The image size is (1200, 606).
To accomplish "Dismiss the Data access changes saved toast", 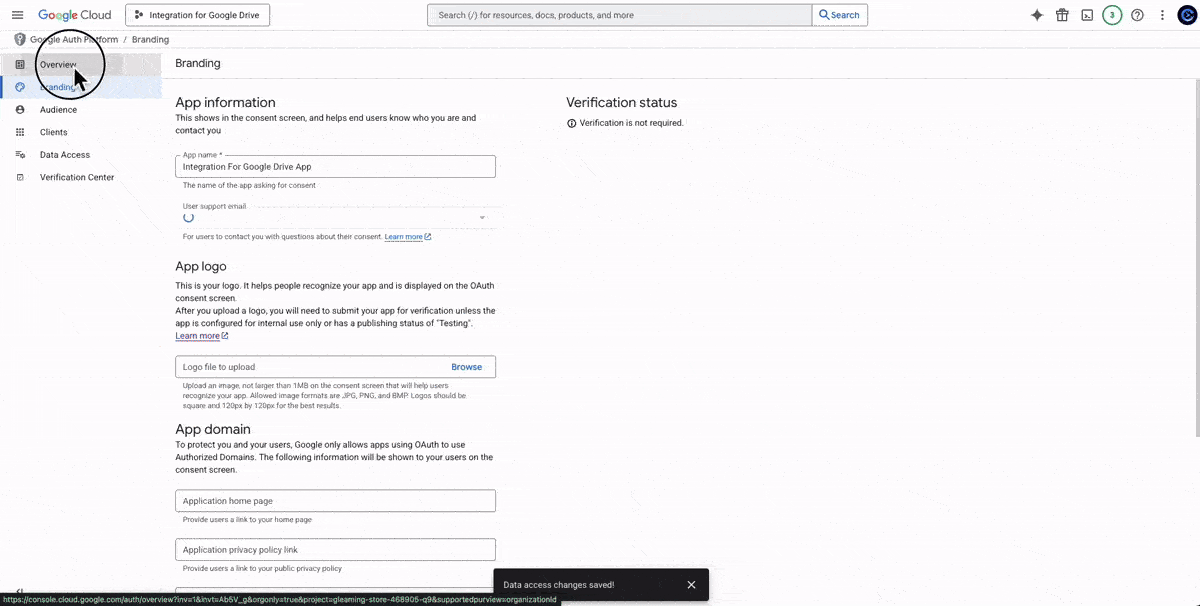I will pos(691,585).
